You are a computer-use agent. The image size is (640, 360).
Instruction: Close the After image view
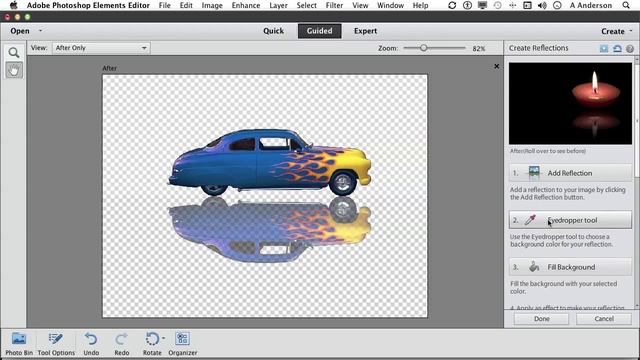[x=496, y=66]
